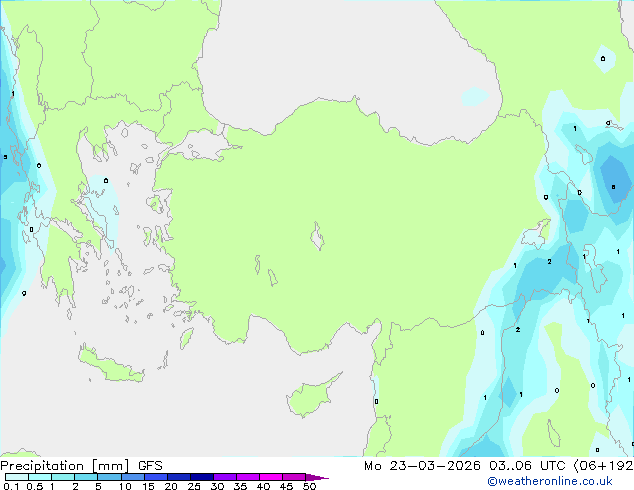Click the 'Mo 23-03-2026' date text
This screenshot has height=490, width=634.
(x=422, y=466)
